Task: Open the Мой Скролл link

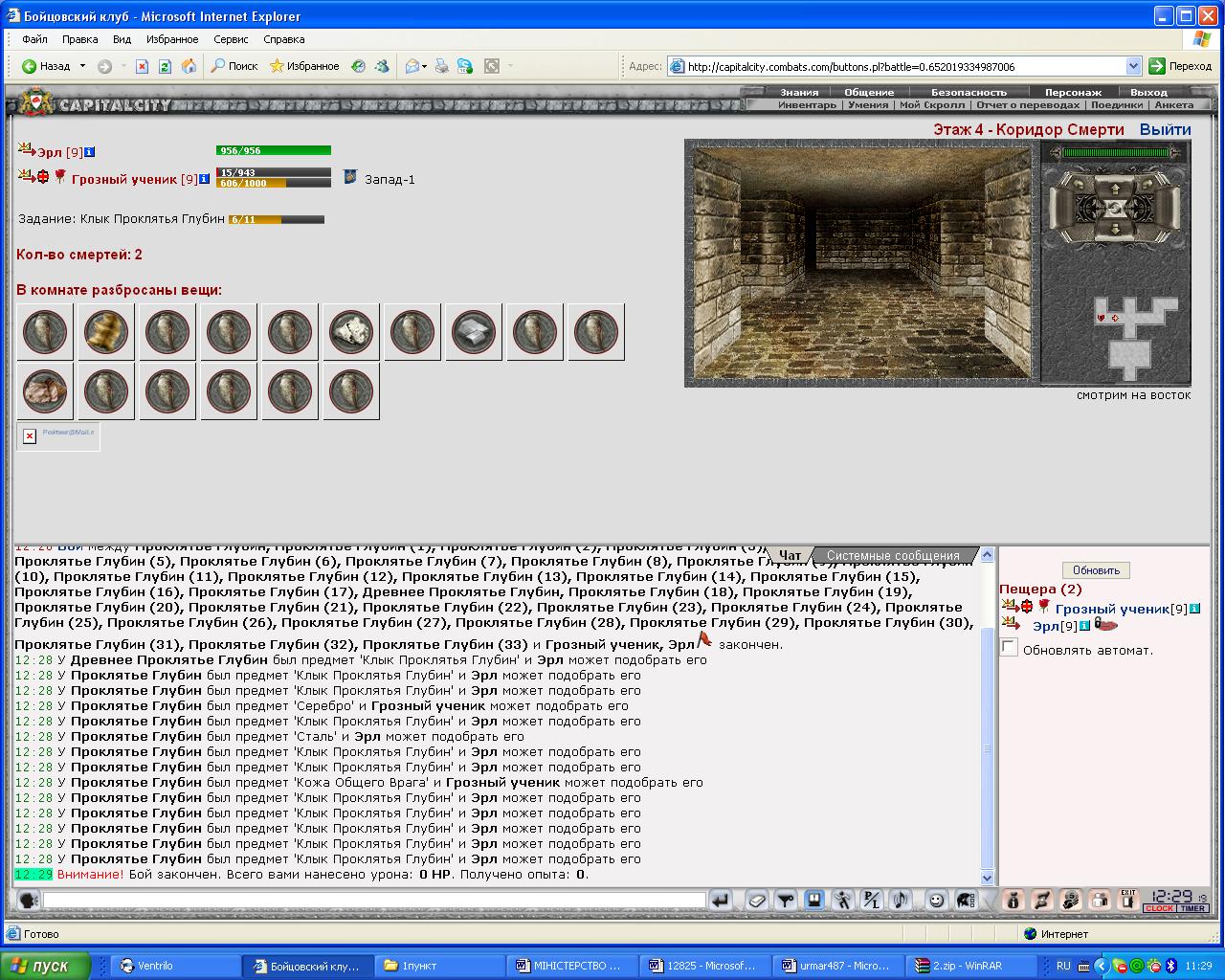Action: [x=931, y=105]
